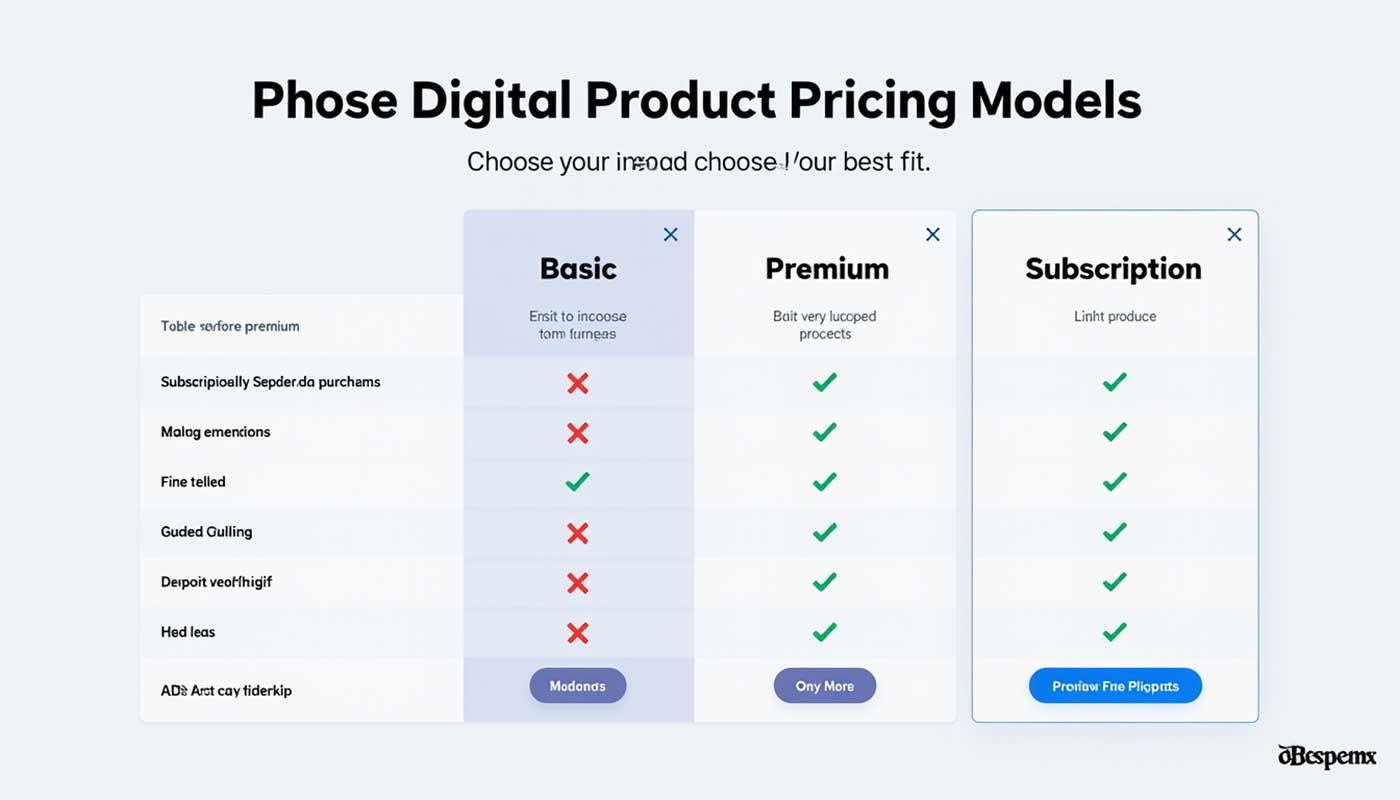Click the Subscription check in Hed leas row

pyautogui.click(x=1114, y=632)
